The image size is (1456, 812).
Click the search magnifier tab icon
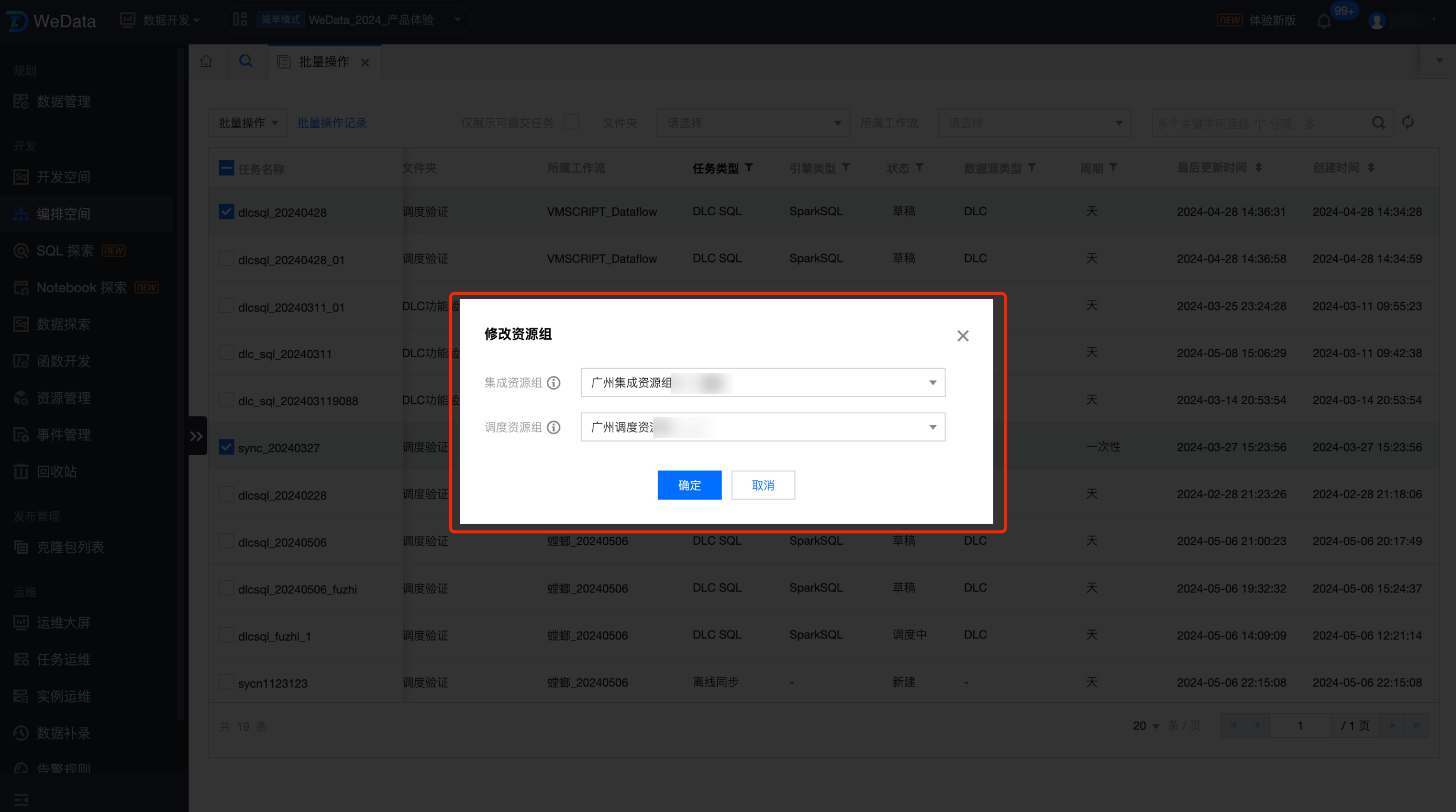point(245,61)
